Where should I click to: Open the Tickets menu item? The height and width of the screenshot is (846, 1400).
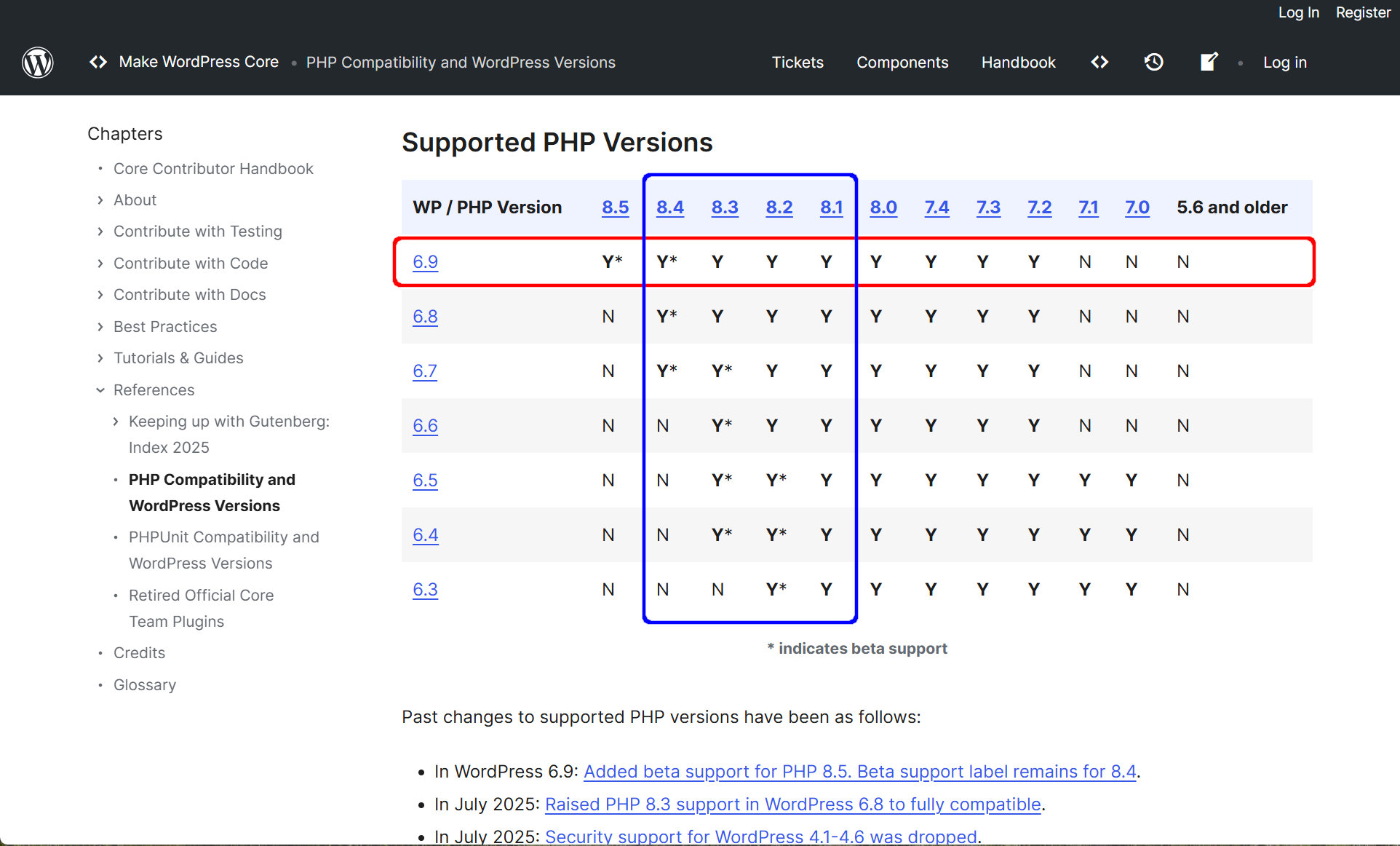point(798,63)
